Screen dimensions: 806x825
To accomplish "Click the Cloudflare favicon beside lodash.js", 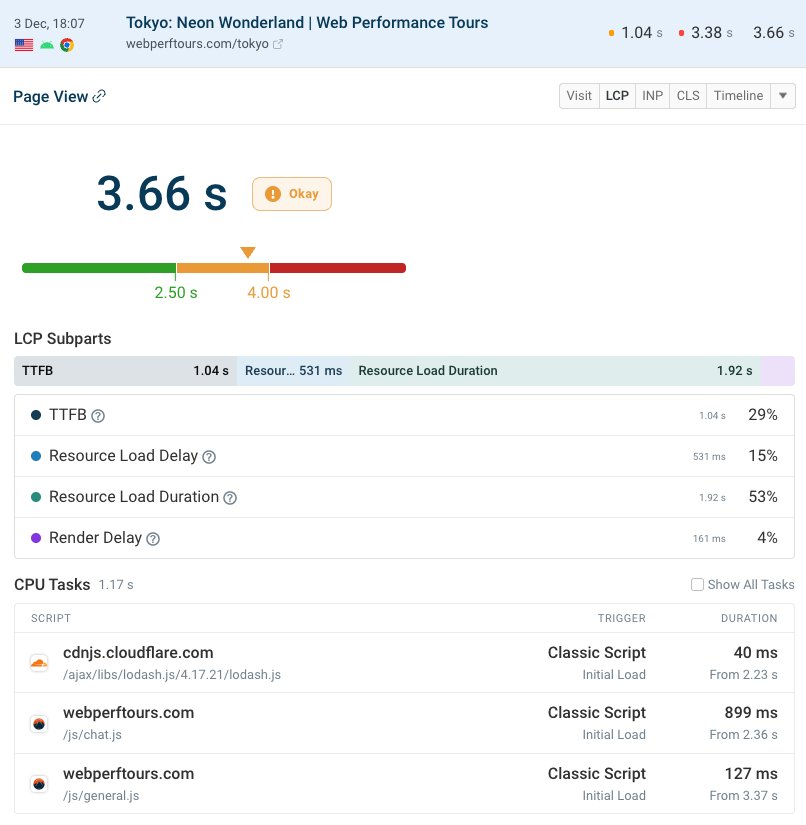I will click(38, 662).
